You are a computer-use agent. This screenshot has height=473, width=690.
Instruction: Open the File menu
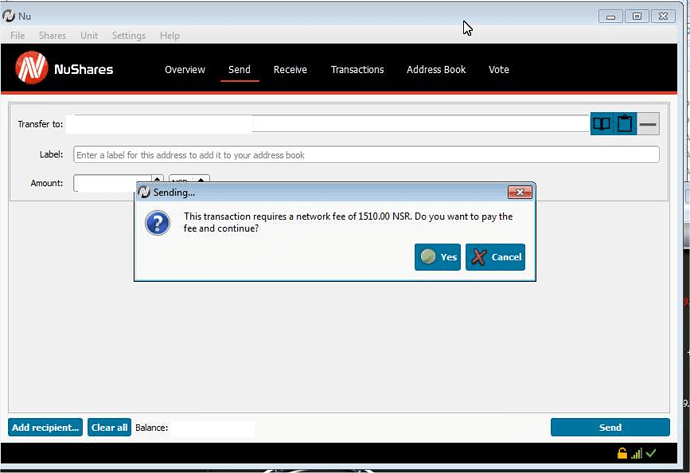click(x=18, y=36)
